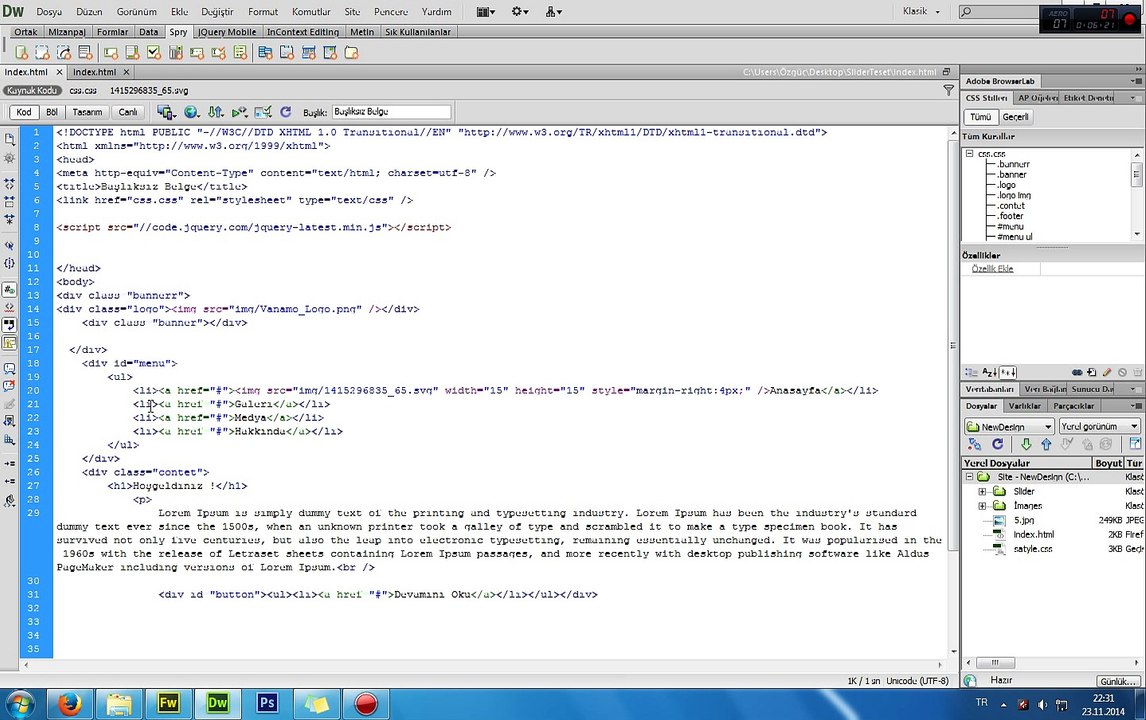Open the Yerel görünüm view dropdown
This screenshot has width=1146, height=720.
[x=1099, y=426]
